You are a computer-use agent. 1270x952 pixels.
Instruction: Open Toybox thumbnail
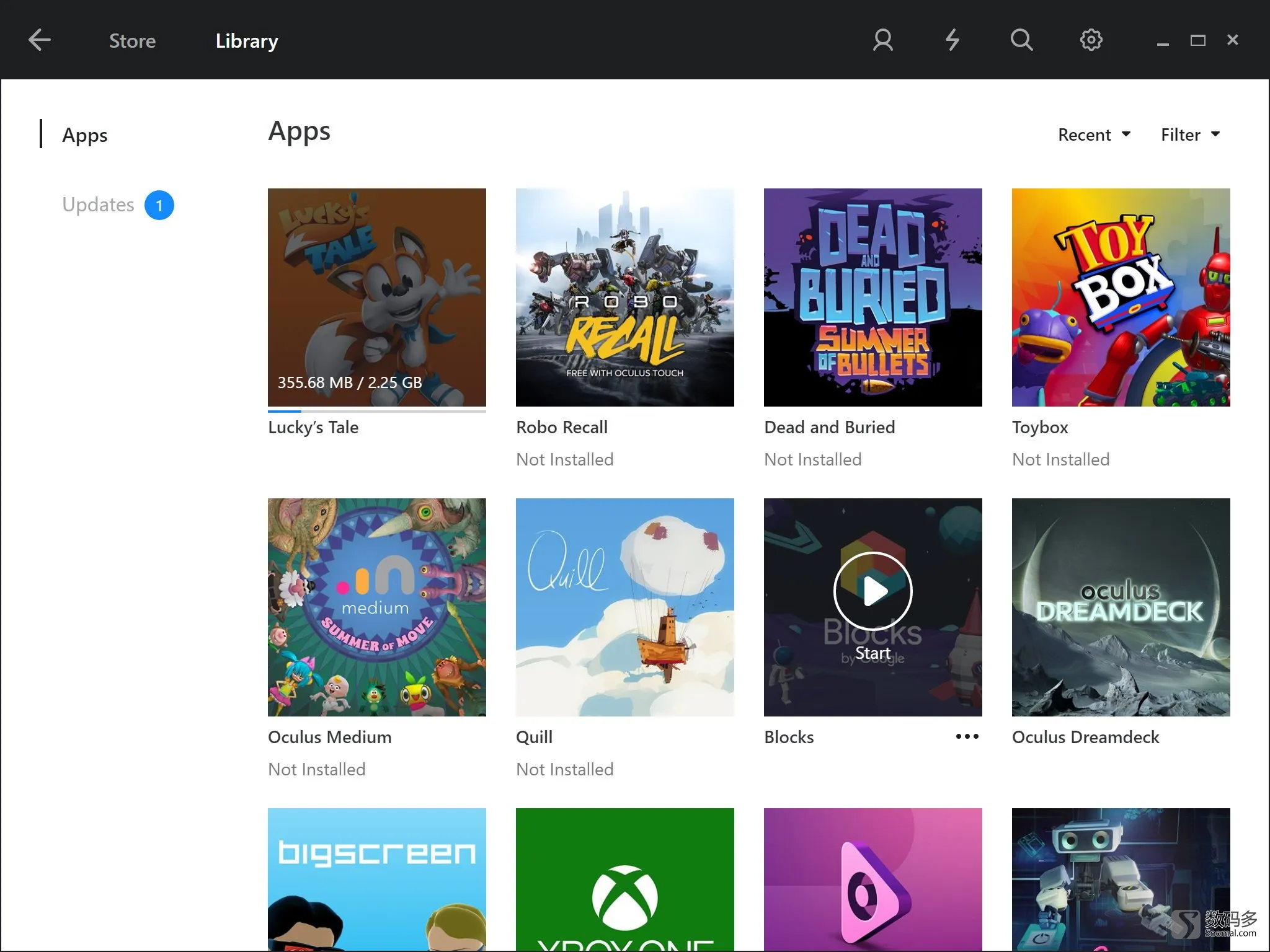point(1121,297)
